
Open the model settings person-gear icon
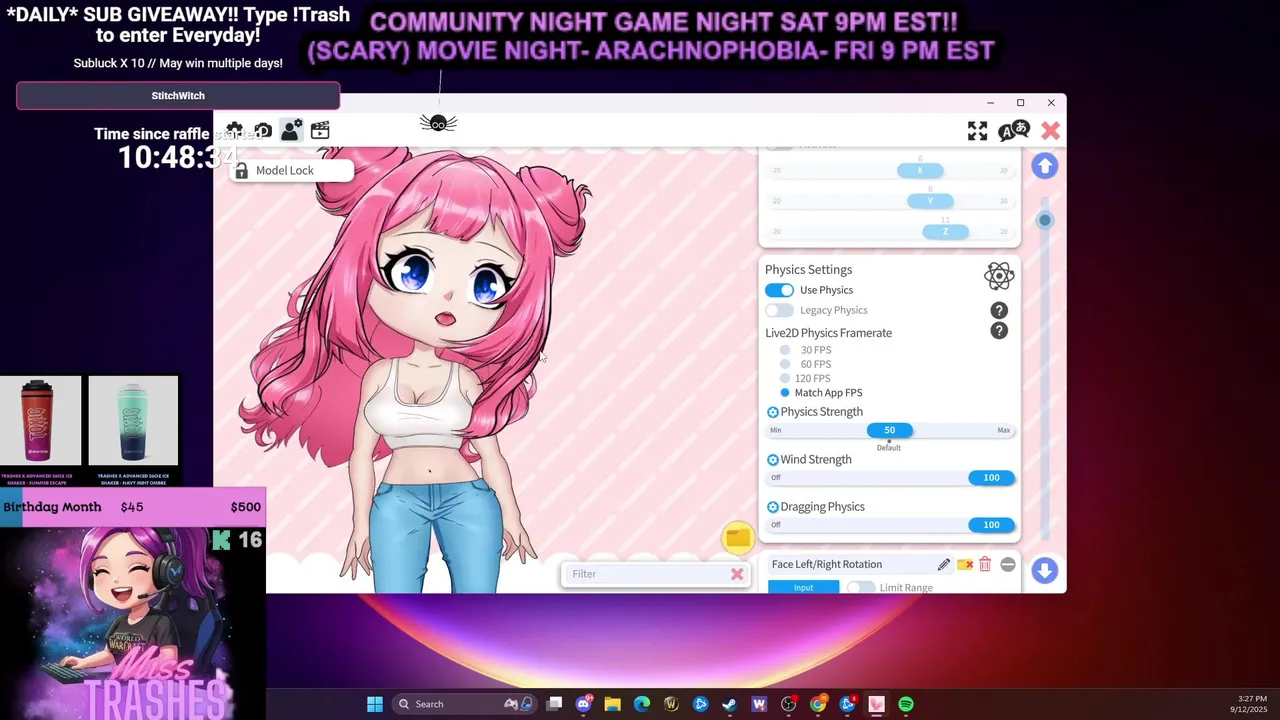coord(291,130)
